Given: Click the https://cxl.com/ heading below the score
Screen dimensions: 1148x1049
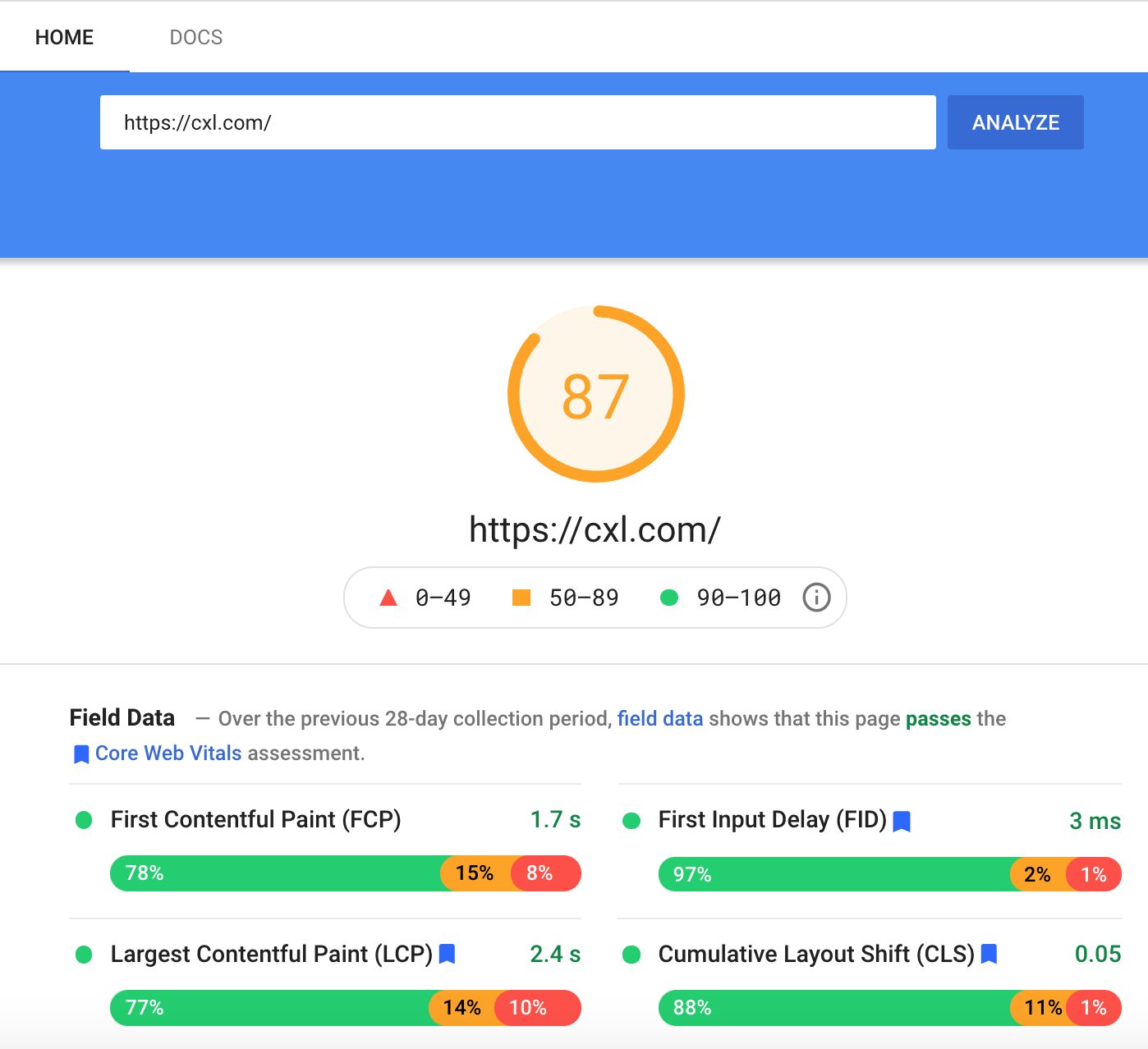Looking at the screenshot, I should click(x=595, y=529).
